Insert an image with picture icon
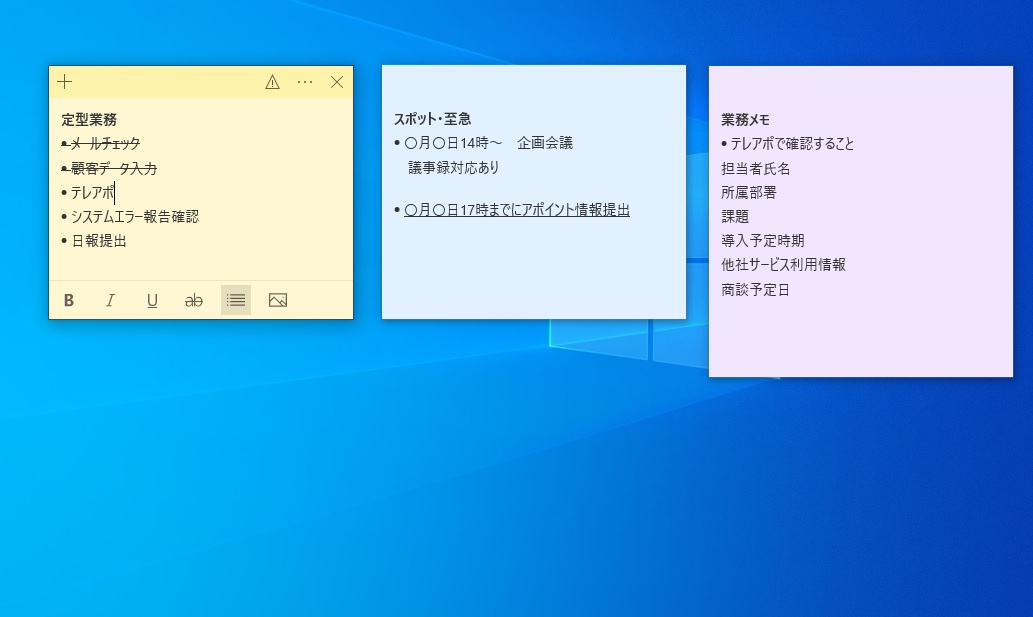The width and height of the screenshot is (1033, 617). tap(278, 300)
